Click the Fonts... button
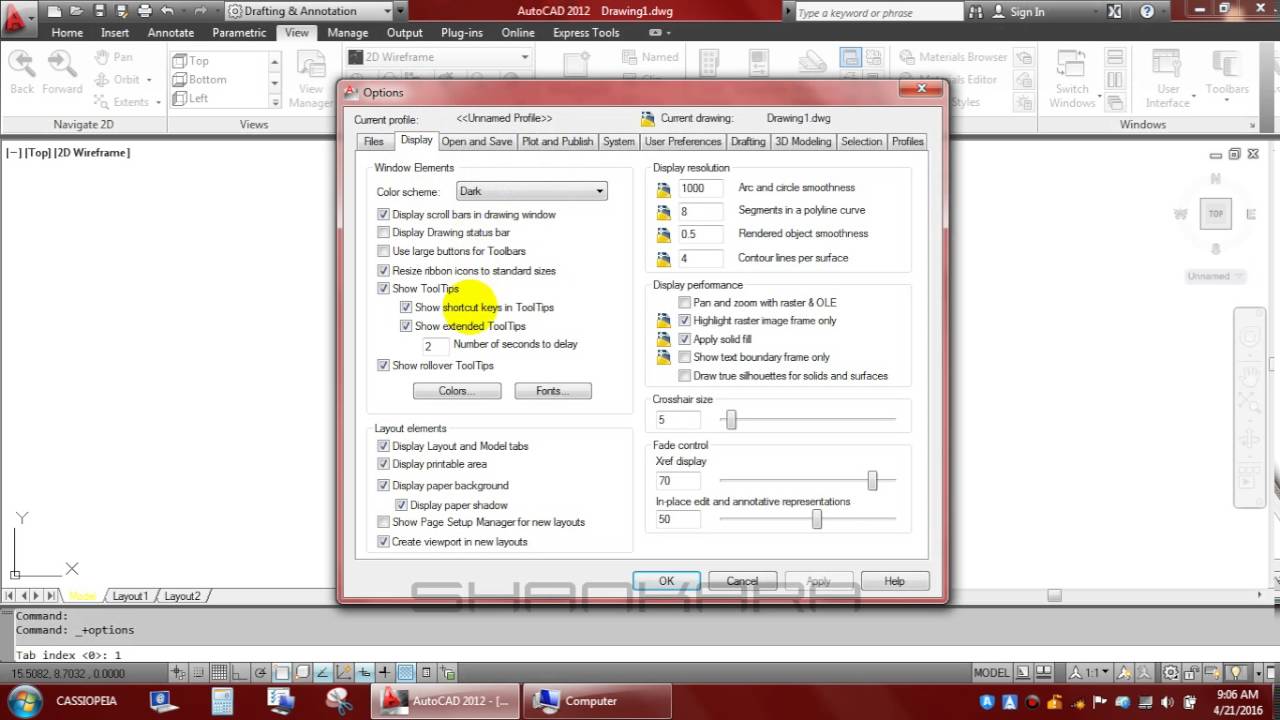The height and width of the screenshot is (720, 1280). (x=553, y=391)
